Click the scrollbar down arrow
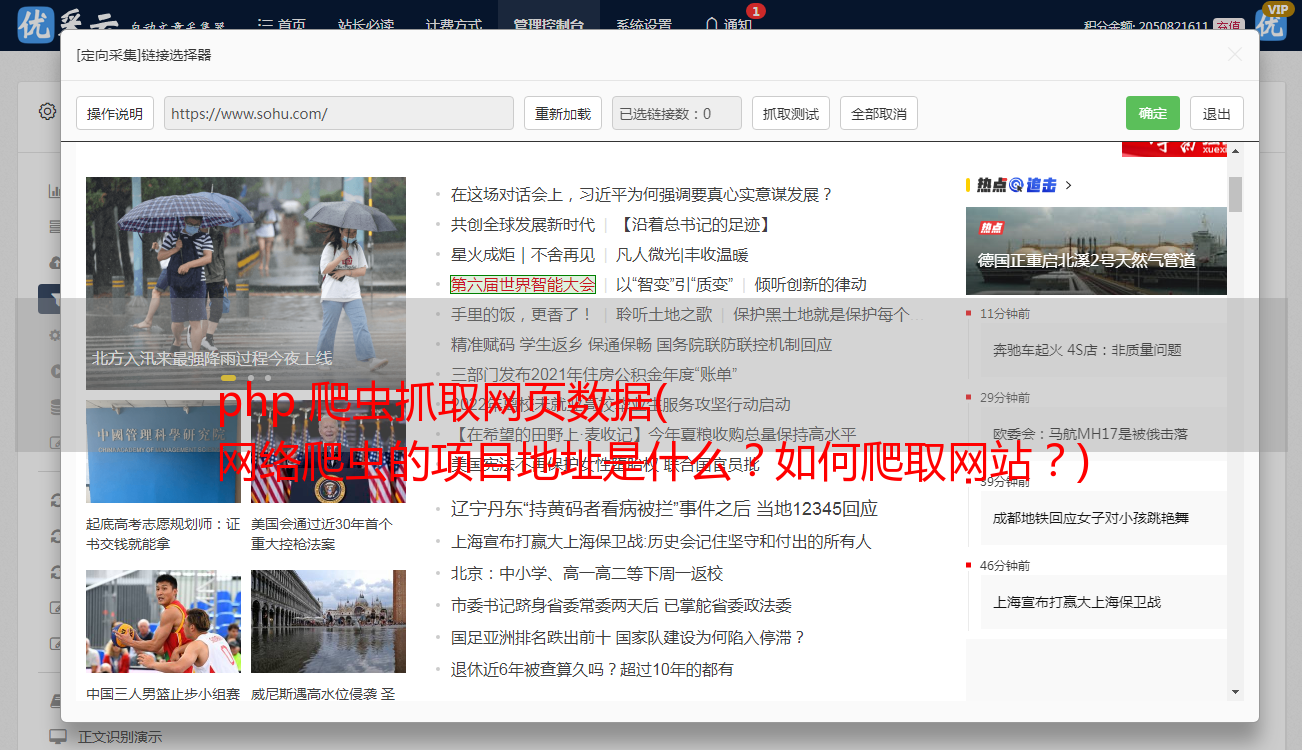Image resolution: width=1302 pixels, height=750 pixels. click(x=1235, y=691)
